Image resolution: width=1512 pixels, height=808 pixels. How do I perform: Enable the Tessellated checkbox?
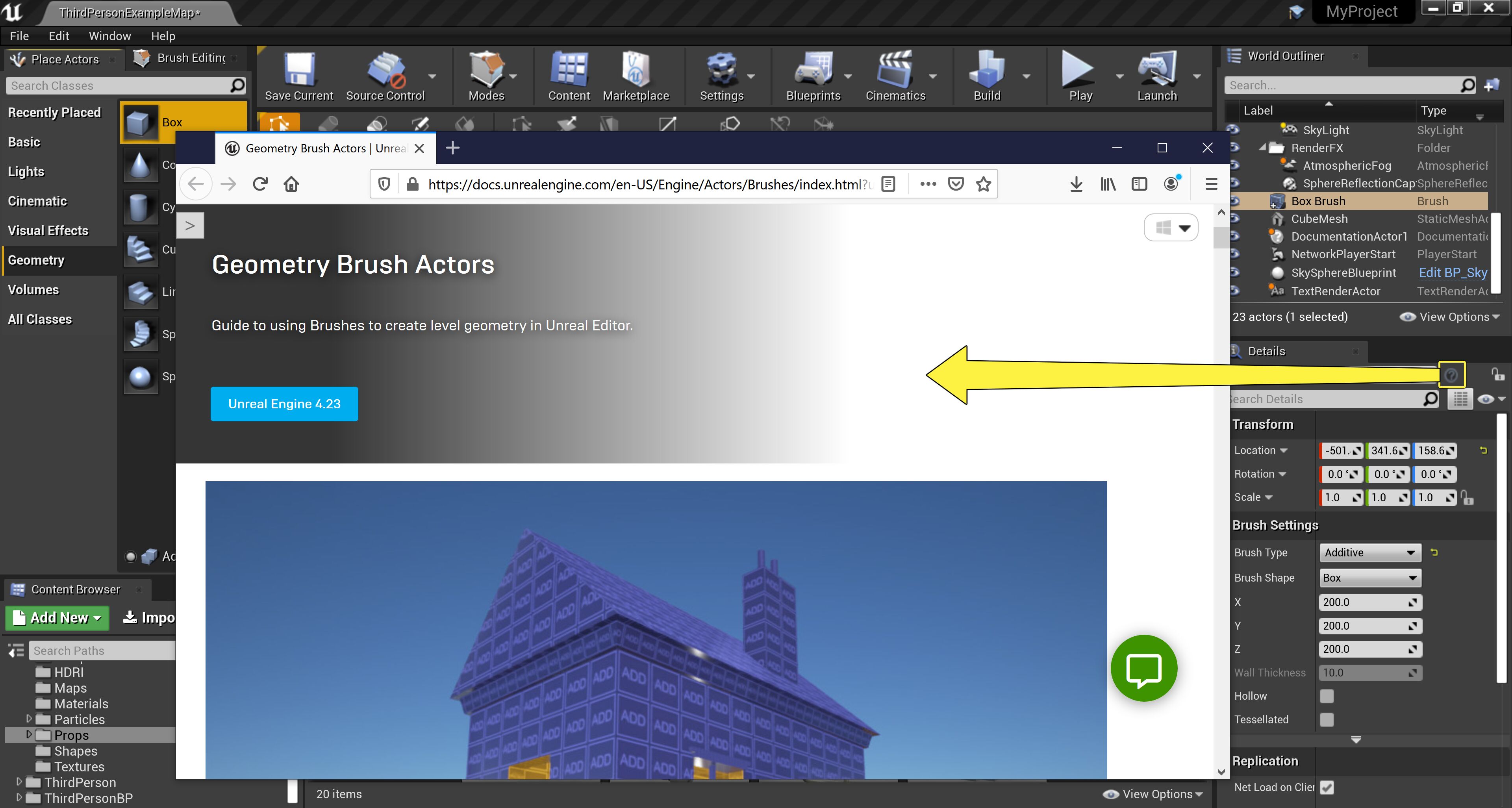1327,719
